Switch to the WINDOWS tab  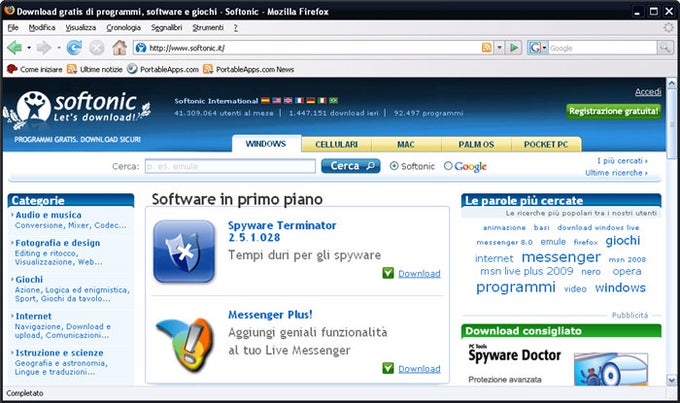(x=266, y=144)
